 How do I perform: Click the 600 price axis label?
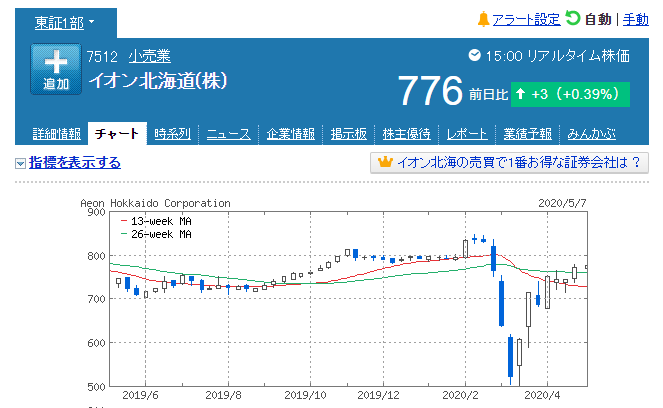pos(96,343)
